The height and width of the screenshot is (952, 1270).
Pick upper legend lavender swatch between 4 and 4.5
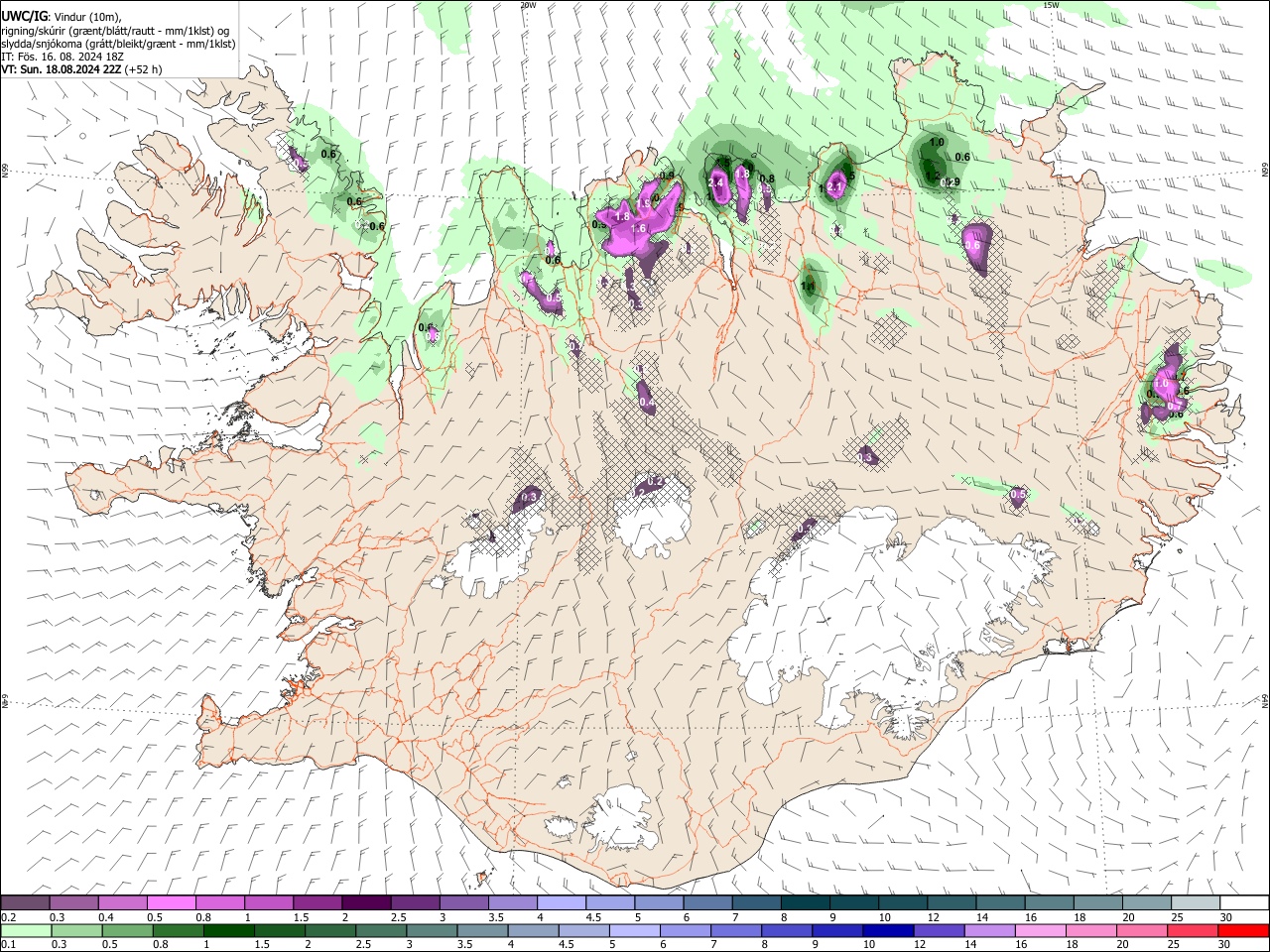click(561, 902)
